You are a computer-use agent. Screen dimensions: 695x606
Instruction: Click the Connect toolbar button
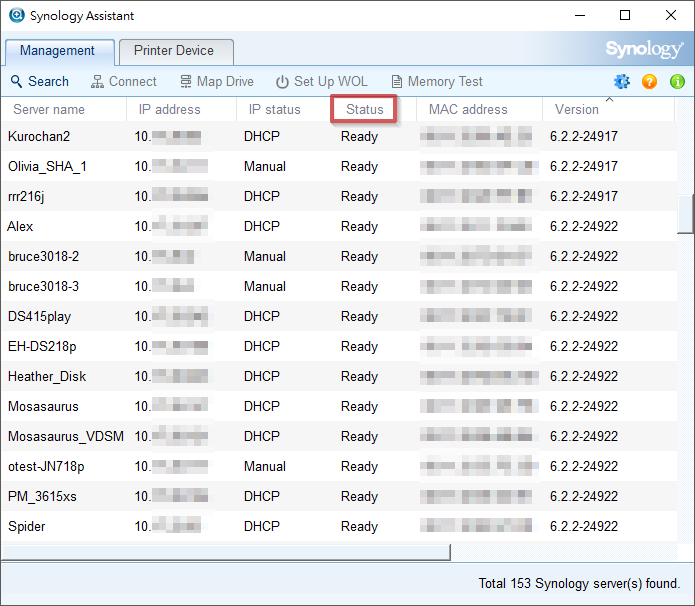coord(124,82)
